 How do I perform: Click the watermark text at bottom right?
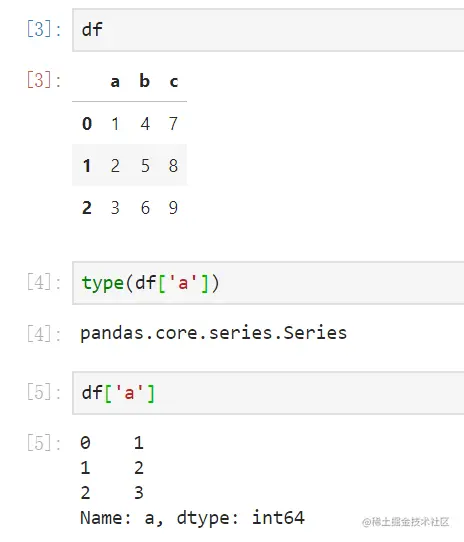pyautogui.click(x=406, y=522)
